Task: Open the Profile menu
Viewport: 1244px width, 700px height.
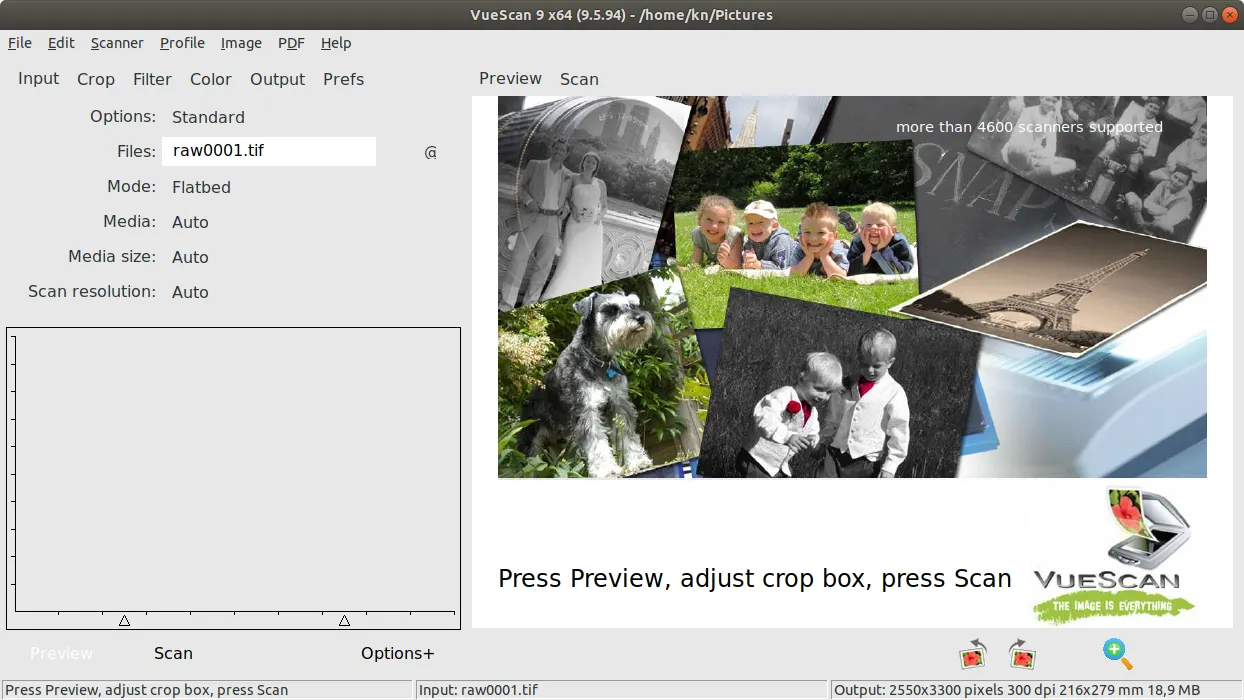Action: click(x=182, y=43)
